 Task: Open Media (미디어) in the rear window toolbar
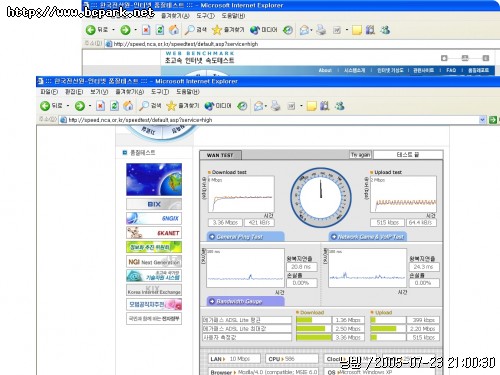pos(263,30)
